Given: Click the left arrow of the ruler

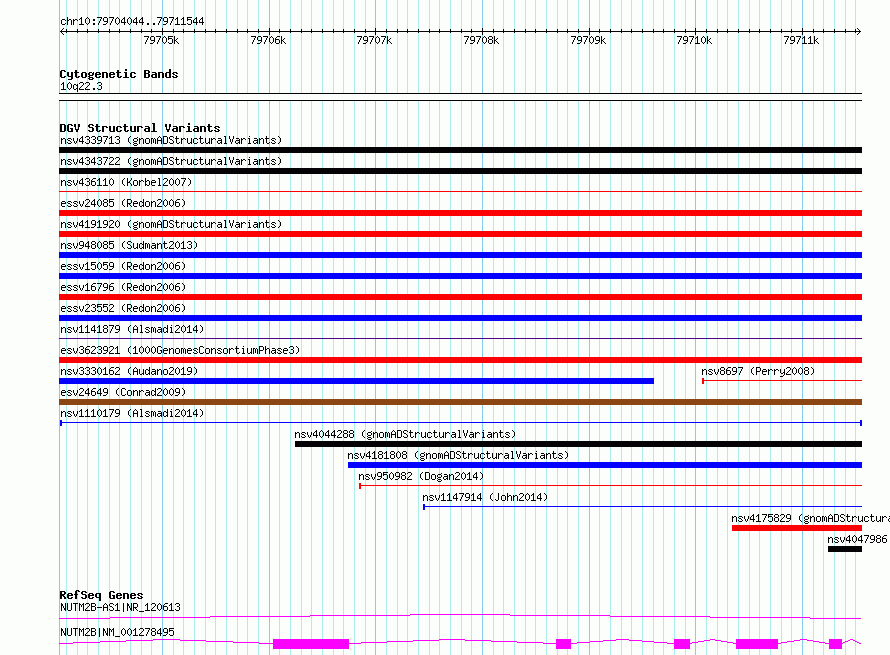Looking at the screenshot, I should click(x=62, y=31).
